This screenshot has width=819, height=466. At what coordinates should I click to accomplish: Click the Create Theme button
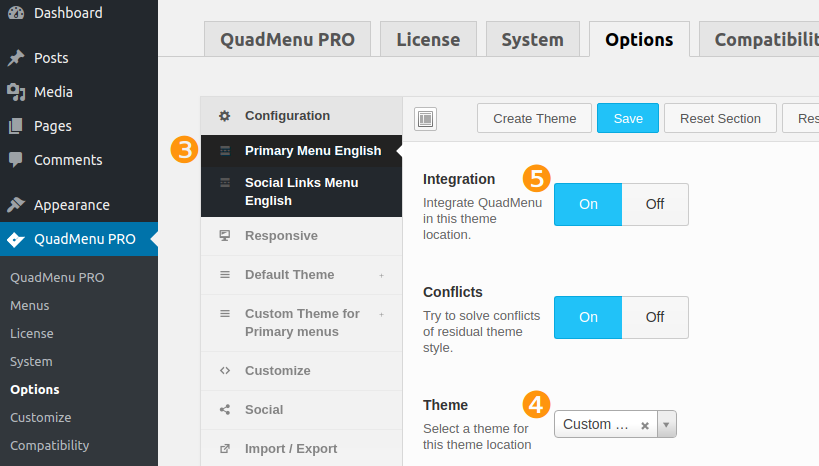pyautogui.click(x=534, y=119)
